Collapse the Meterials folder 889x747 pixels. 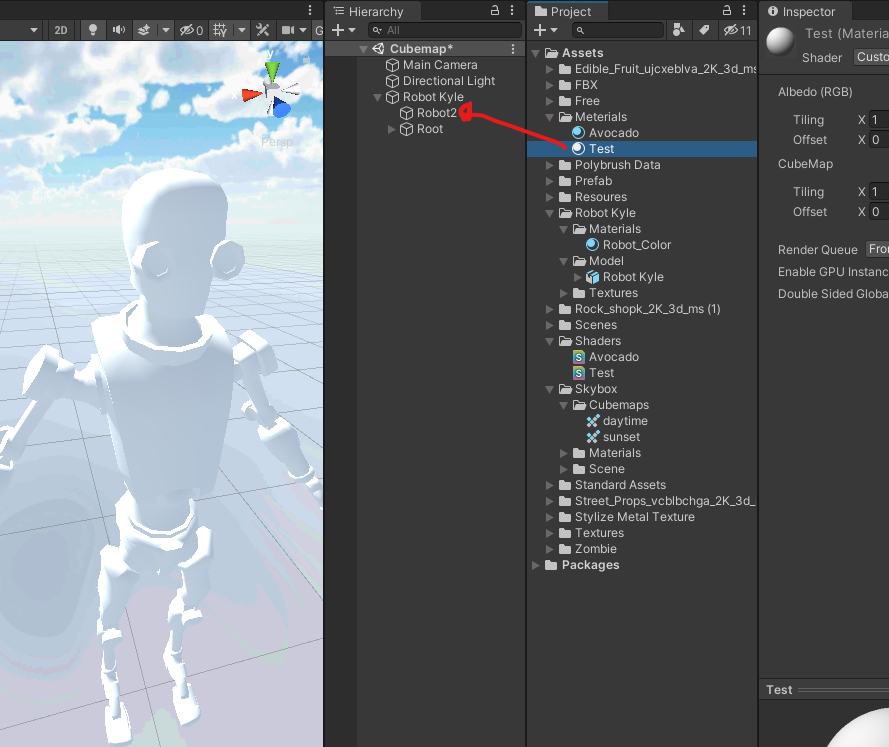click(549, 117)
